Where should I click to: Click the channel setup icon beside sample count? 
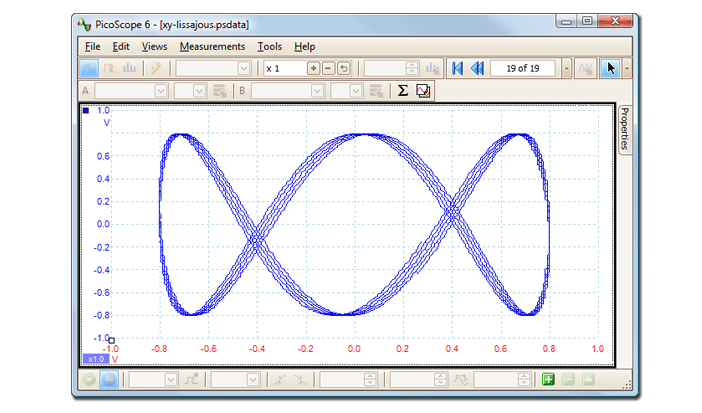coord(432,69)
